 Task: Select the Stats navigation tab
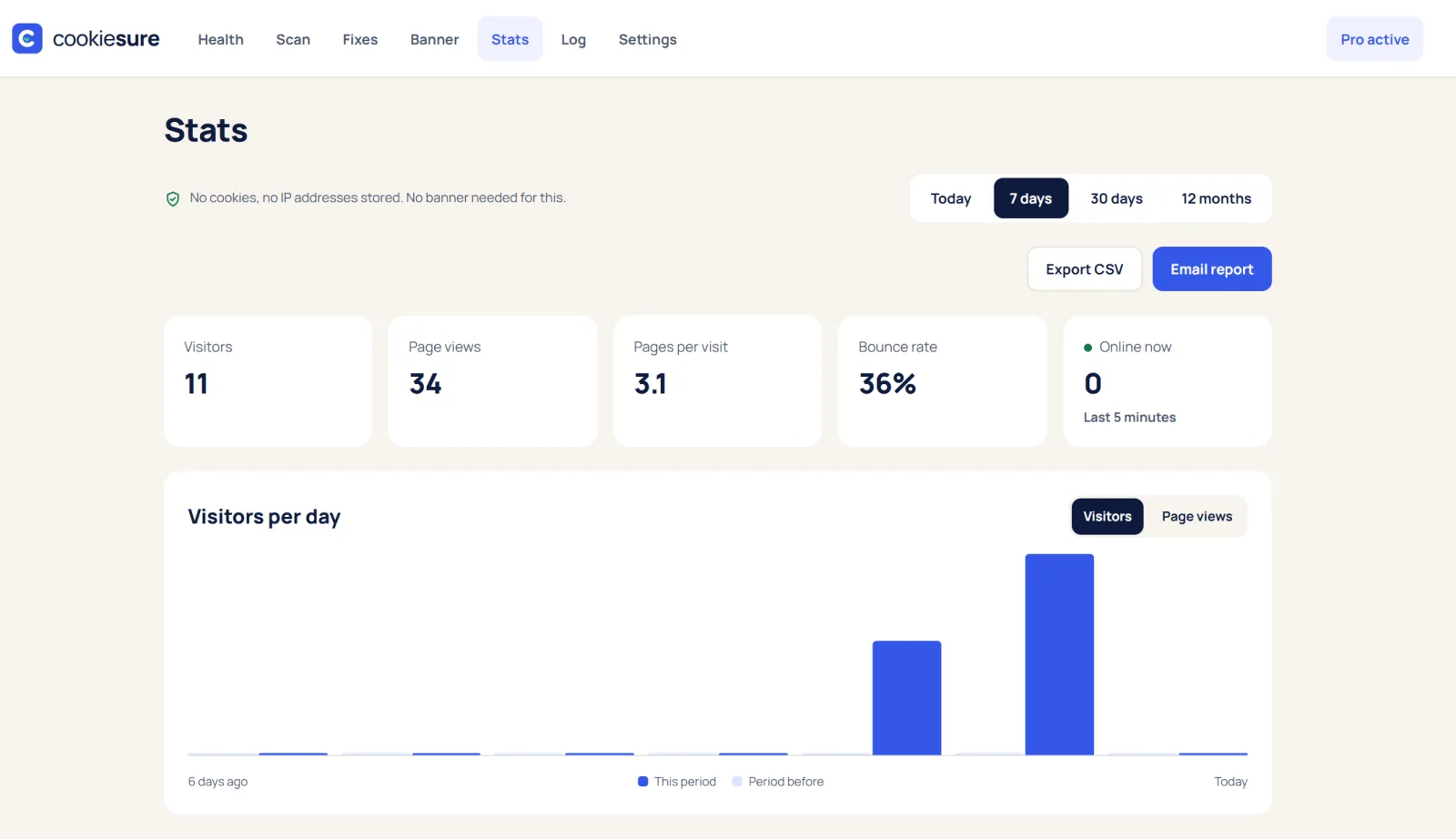point(510,39)
